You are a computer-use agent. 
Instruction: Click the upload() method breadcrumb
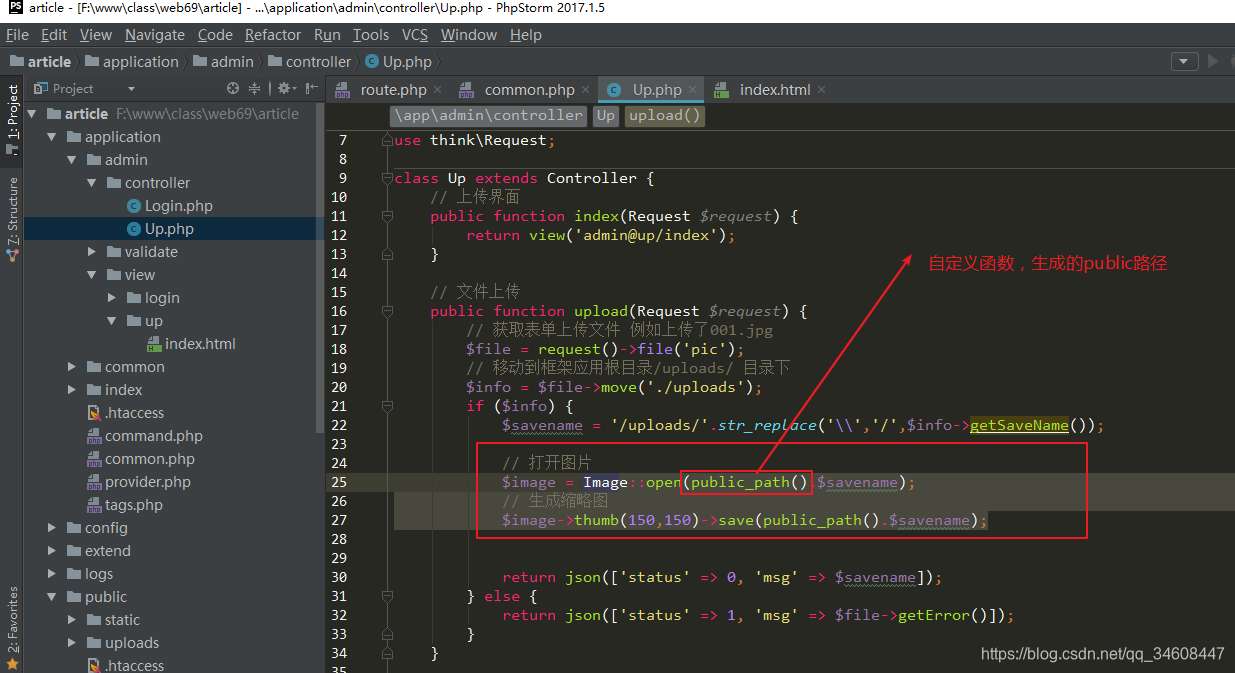coord(665,116)
